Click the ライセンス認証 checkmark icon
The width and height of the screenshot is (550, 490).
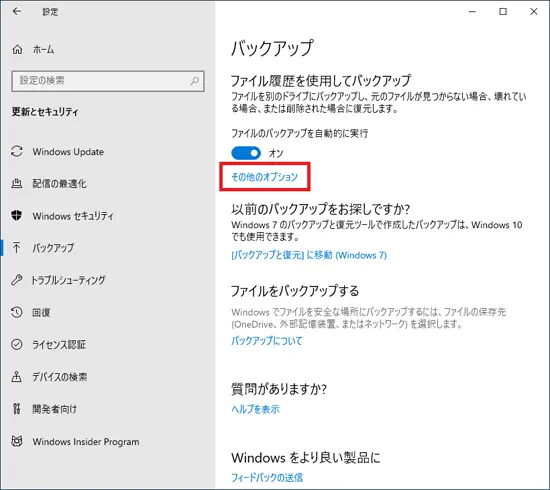[16, 344]
